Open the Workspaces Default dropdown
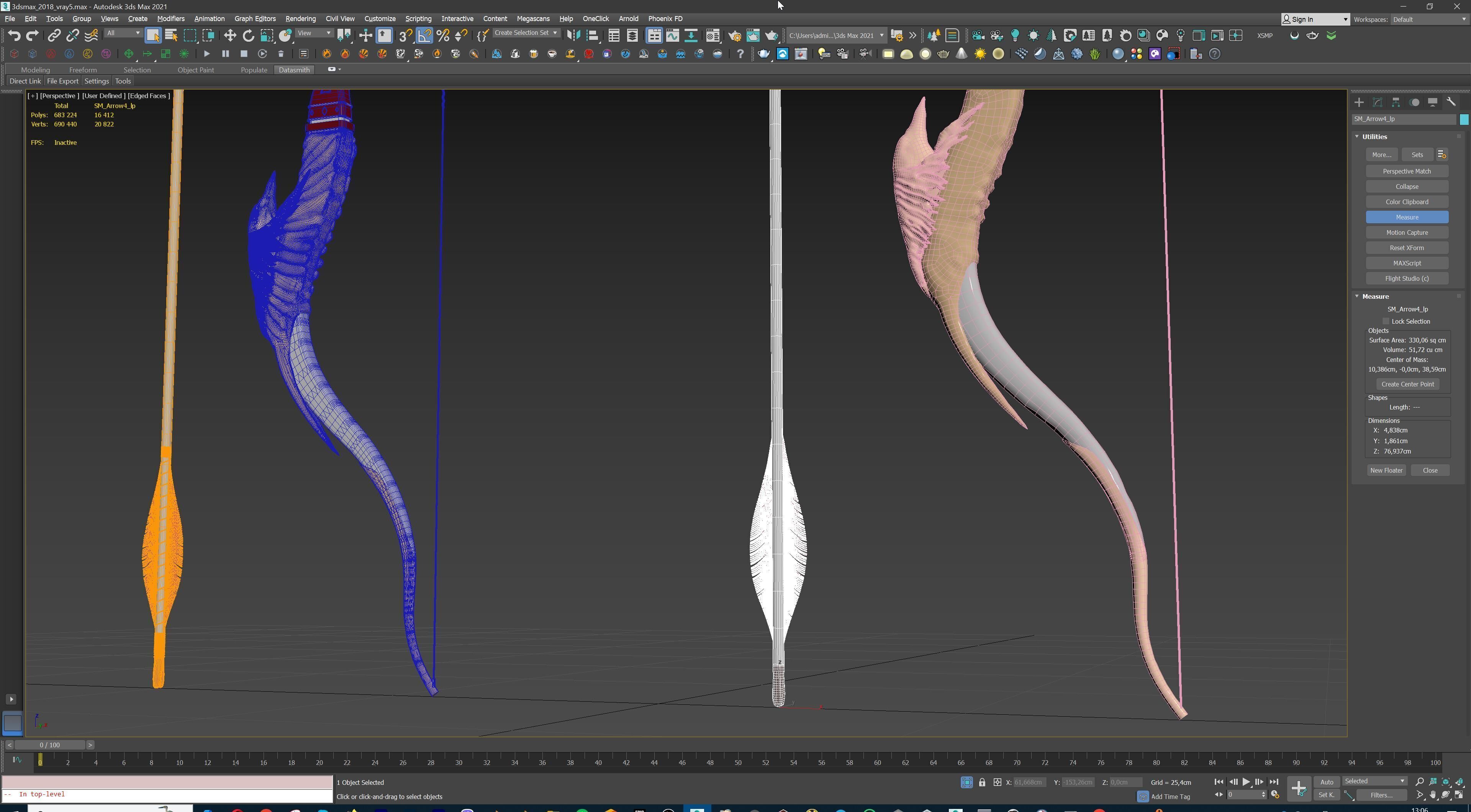This screenshot has width=1471, height=812. tap(1428, 20)
